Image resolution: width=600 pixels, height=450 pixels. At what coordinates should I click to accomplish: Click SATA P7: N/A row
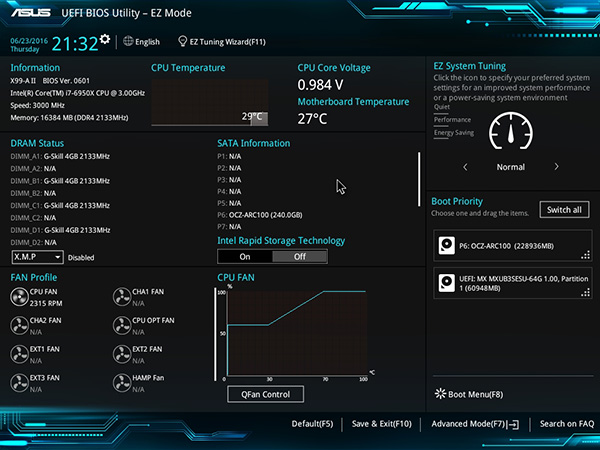pyautogui.click(x=229, y=227)
